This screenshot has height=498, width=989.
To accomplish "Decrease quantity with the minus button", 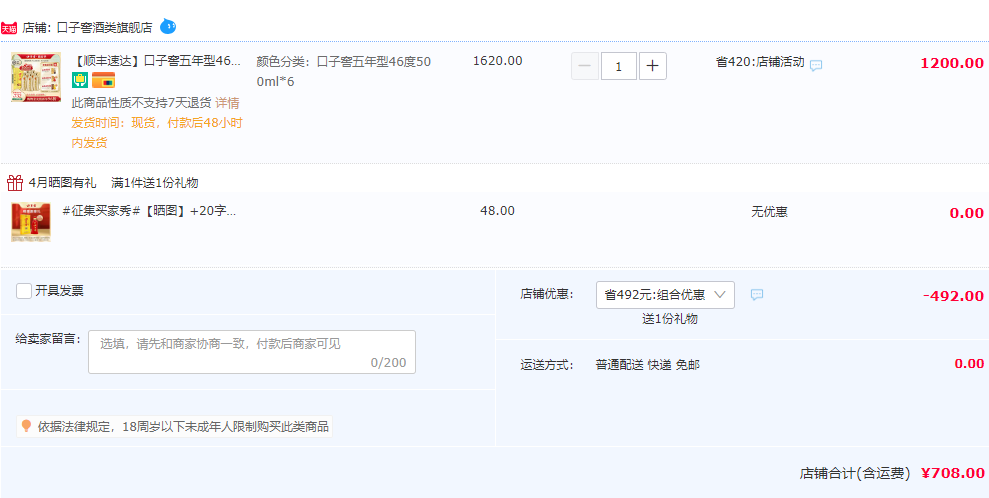I will 585,66.
